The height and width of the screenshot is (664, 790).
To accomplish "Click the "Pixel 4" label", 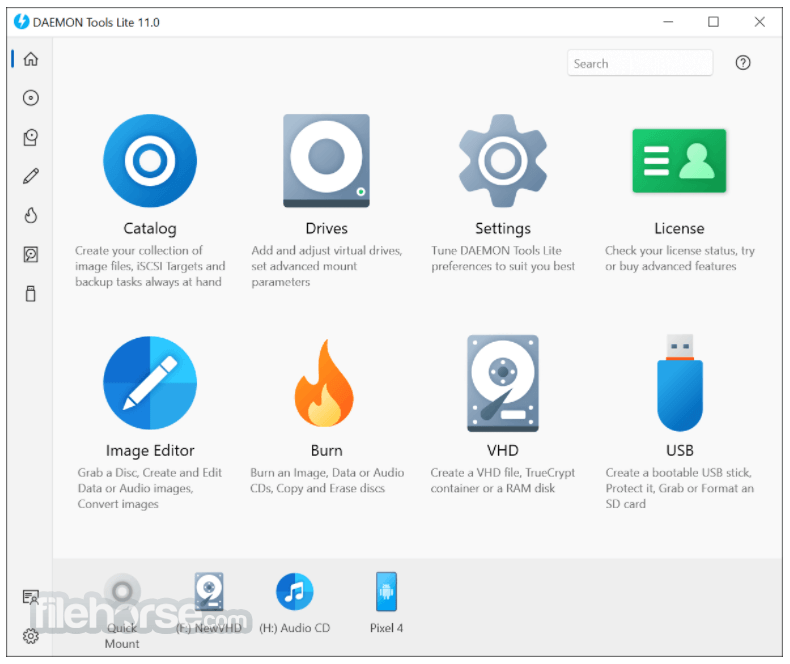I will (x=386, y=628).
